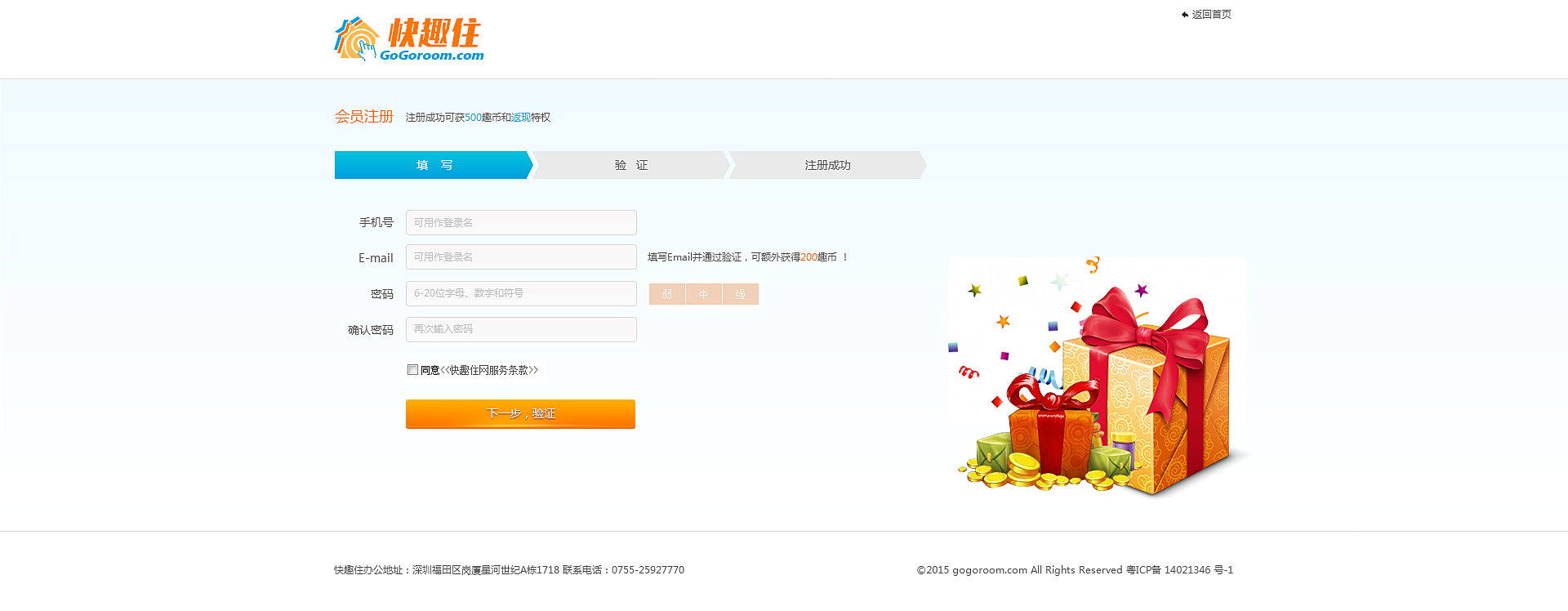
Task: Focus the 确认密码 field
Action: pos(521,329)
